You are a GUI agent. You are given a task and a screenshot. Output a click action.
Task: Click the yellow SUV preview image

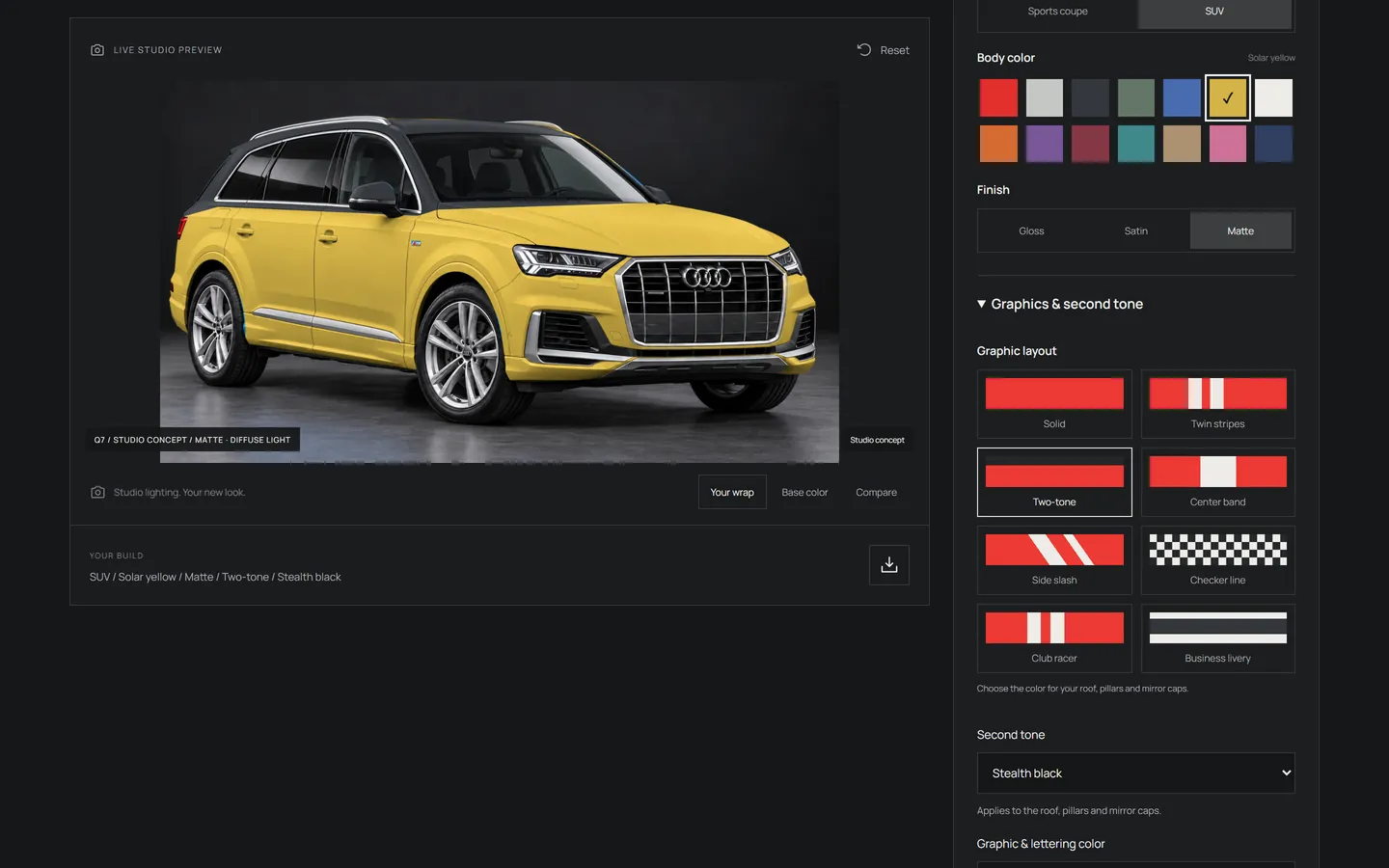click(500, 272)
